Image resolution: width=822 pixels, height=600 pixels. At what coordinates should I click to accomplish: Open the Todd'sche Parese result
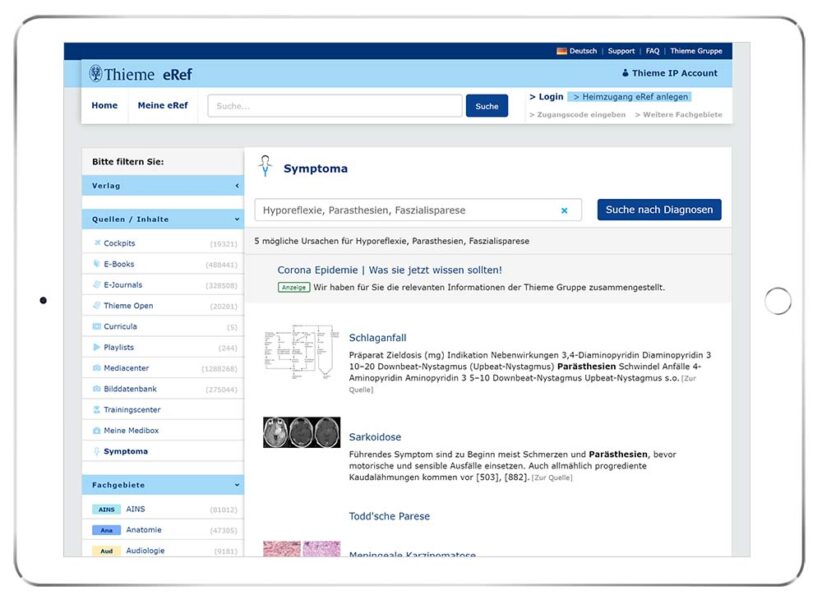(390, 516)
